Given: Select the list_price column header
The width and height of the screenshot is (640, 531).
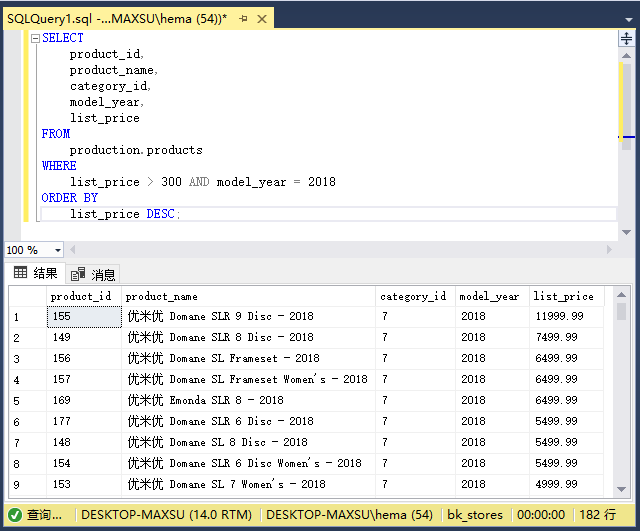Looking at the screenshot, I should coord(566,296).
